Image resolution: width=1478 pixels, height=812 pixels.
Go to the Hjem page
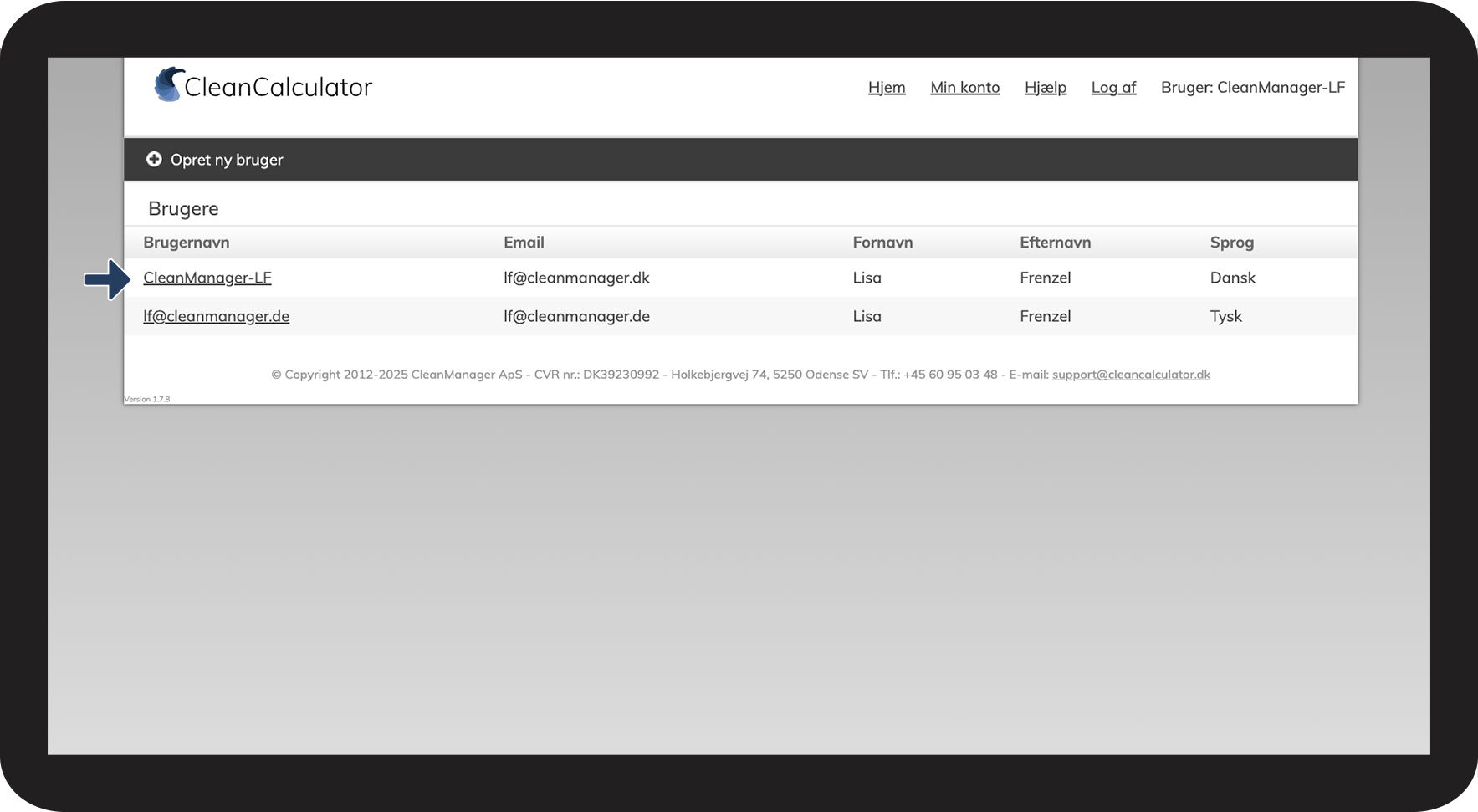[886, 88]
